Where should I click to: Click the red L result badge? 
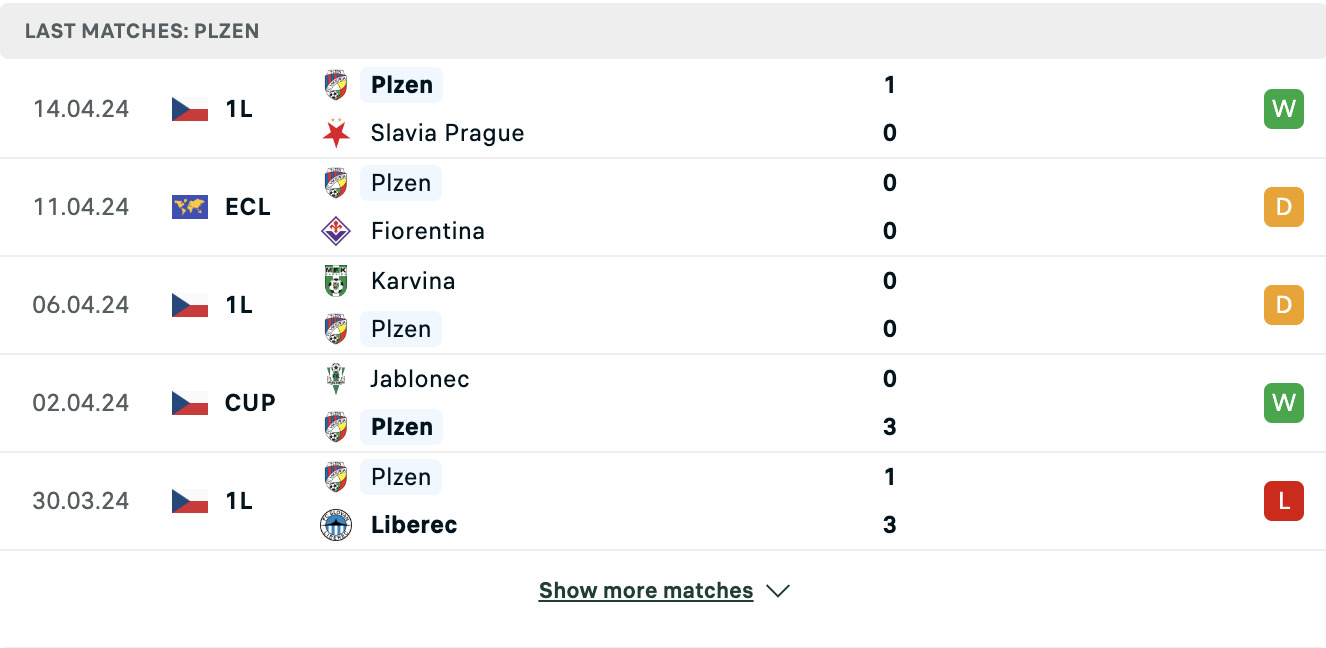[1284, 501]
